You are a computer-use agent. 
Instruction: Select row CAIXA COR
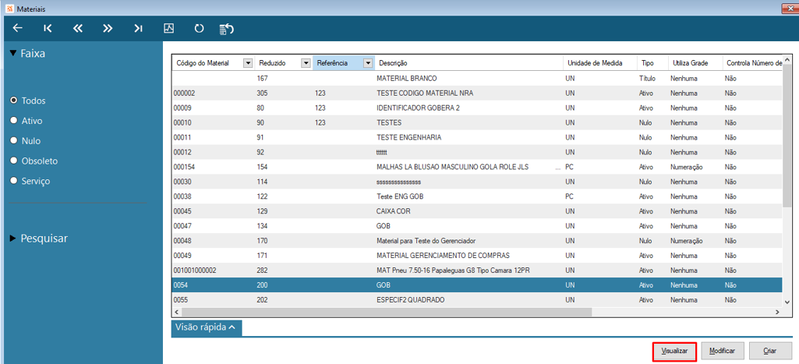click(x=476, y=211)
